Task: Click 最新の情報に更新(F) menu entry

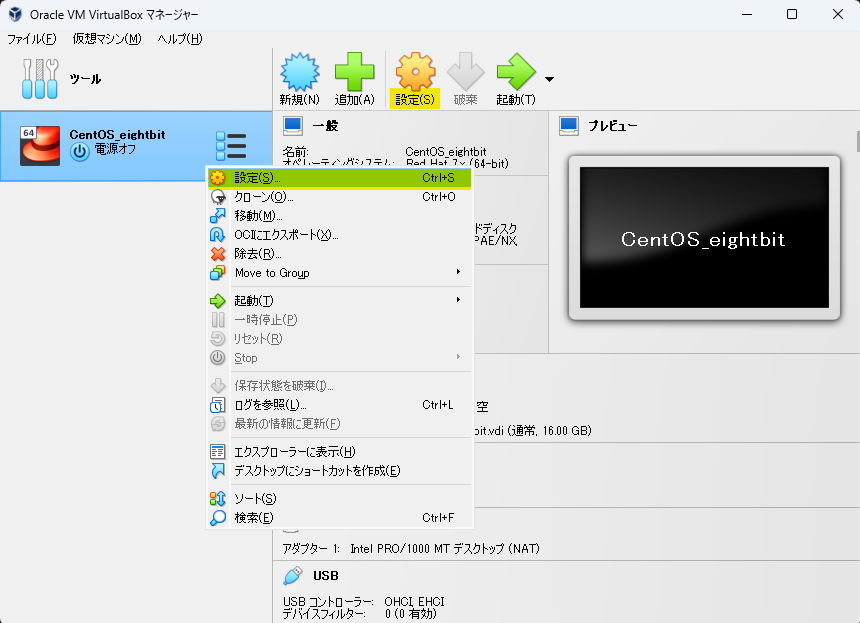Action: pyautogui.click(x=340, y=424)
